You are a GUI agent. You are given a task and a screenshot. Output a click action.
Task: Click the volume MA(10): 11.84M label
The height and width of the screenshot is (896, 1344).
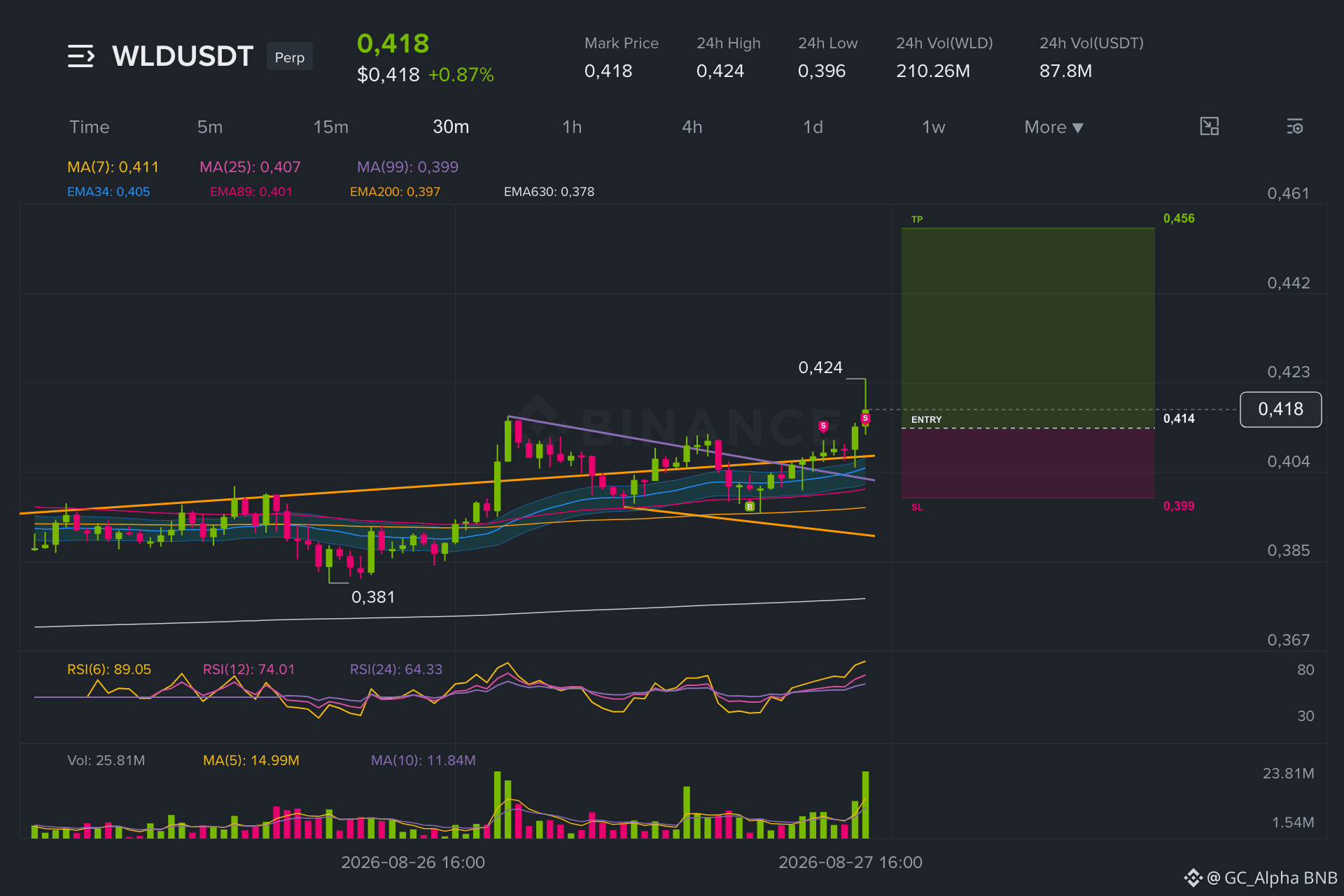pyautogui.click(x=423, y=760)
